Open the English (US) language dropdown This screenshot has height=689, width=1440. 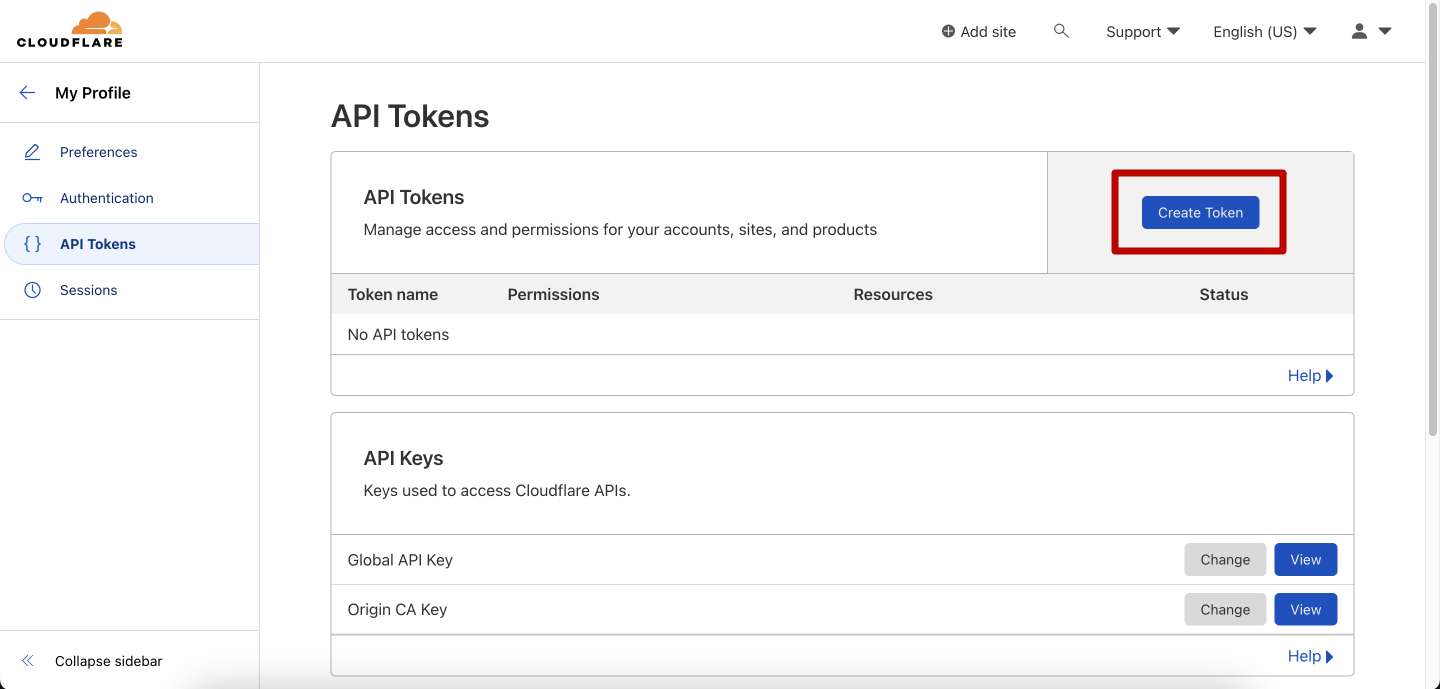coord(1265,32)
